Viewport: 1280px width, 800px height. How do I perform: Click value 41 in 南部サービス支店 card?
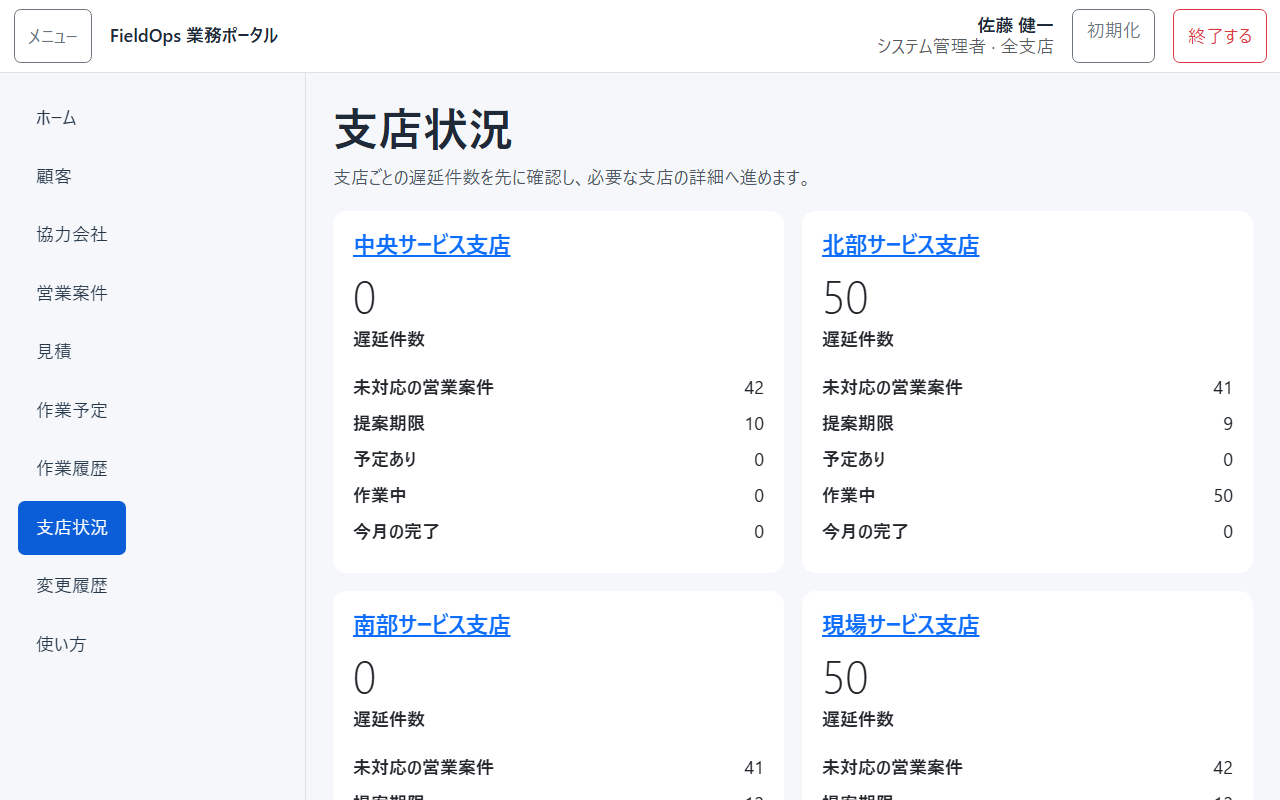point(754,768)
